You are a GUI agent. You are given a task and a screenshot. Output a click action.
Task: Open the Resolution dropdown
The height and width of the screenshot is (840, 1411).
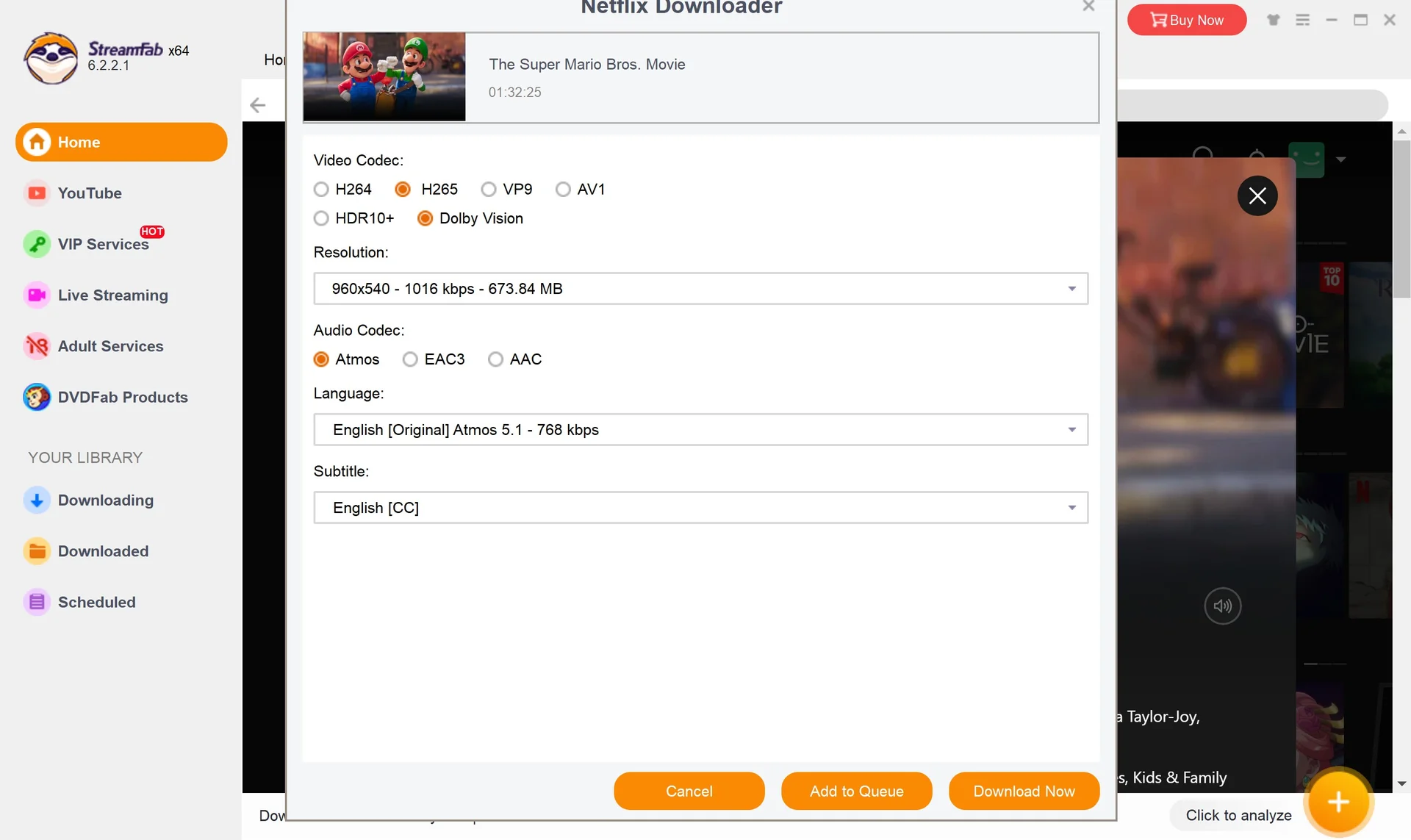tap(700, 289)
